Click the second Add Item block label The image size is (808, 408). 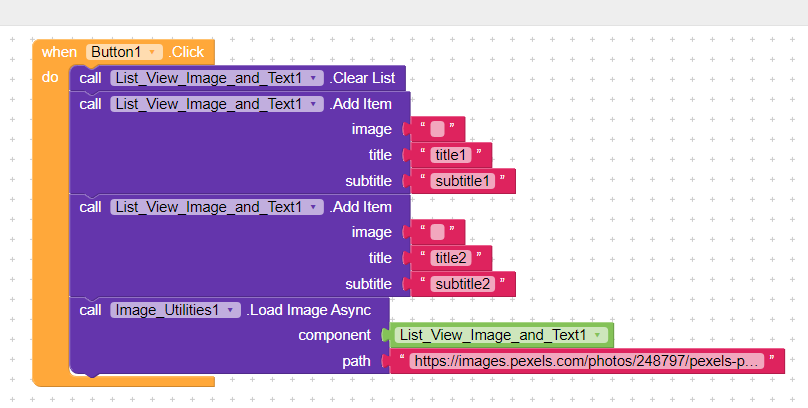click(x=361, y=207)
